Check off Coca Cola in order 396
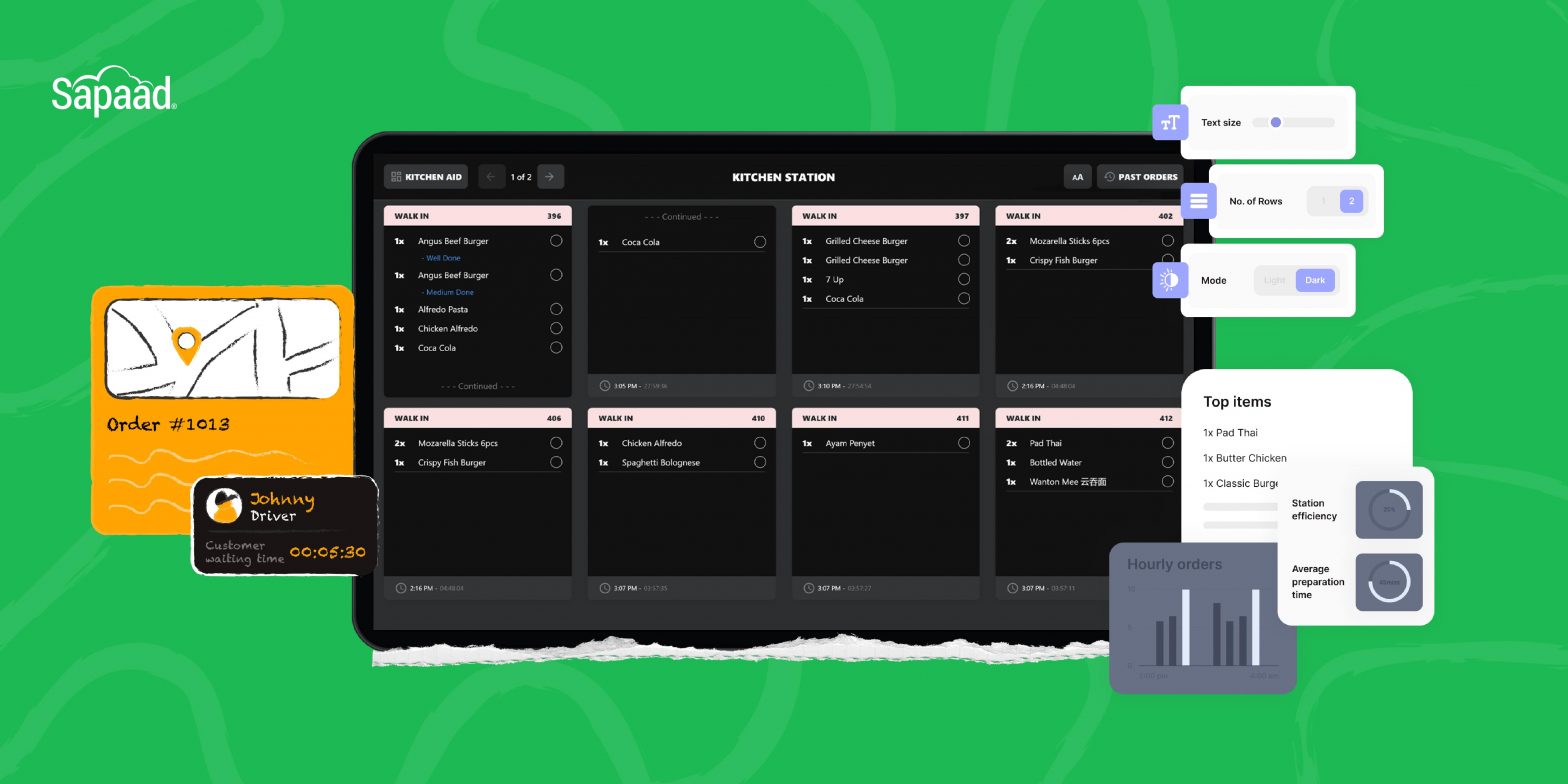Screen dimensions: 1568x784 (x=556, y=348)
